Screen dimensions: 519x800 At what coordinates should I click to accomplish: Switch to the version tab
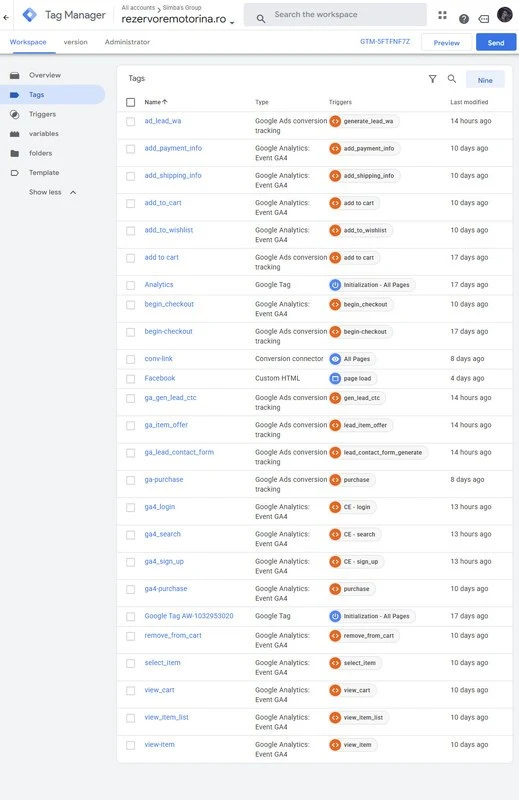pos(76,42)
